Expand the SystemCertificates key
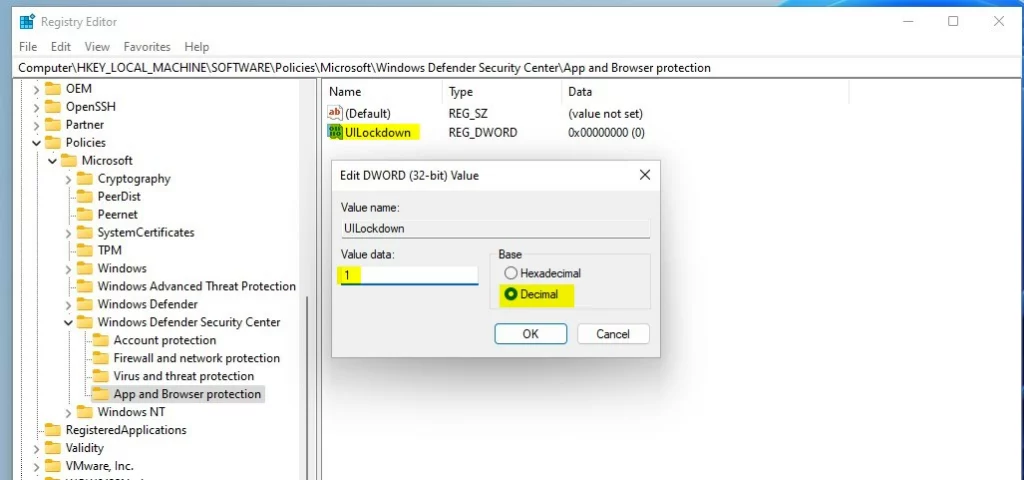The width and height of the screenshot is (1024, 480). (69, 232)
